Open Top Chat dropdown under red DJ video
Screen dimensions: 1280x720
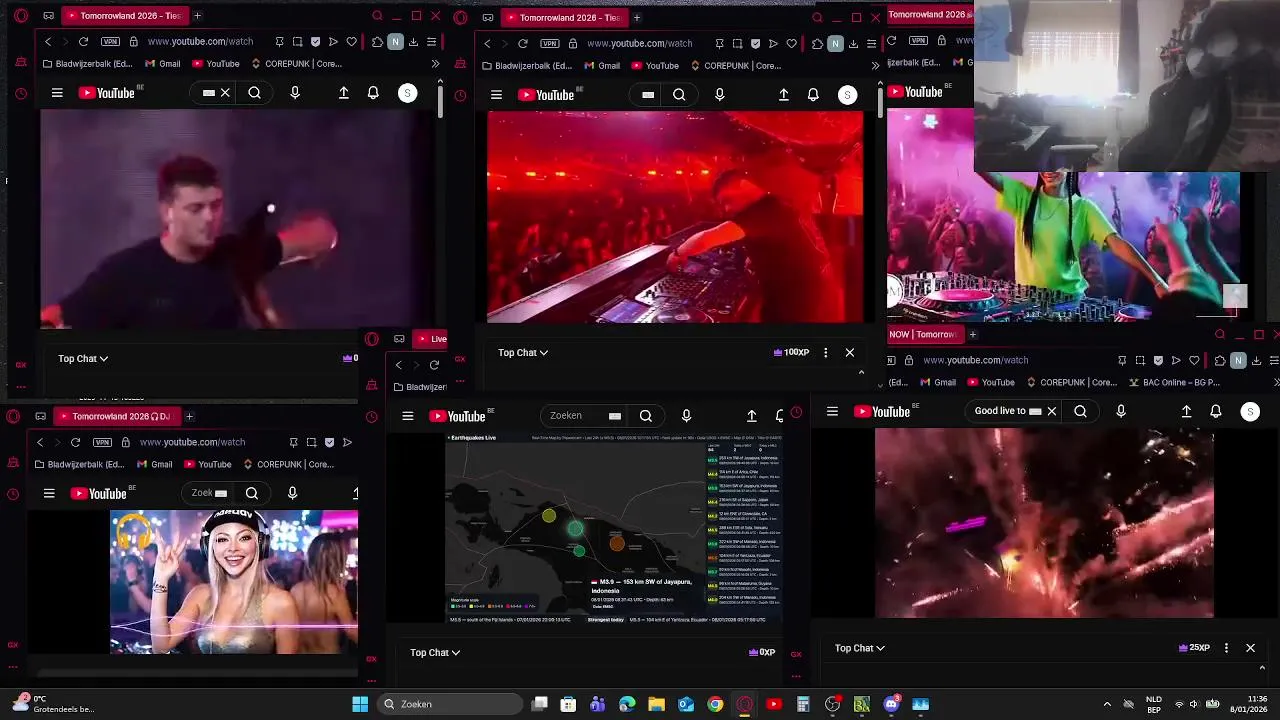coord(523,352)
